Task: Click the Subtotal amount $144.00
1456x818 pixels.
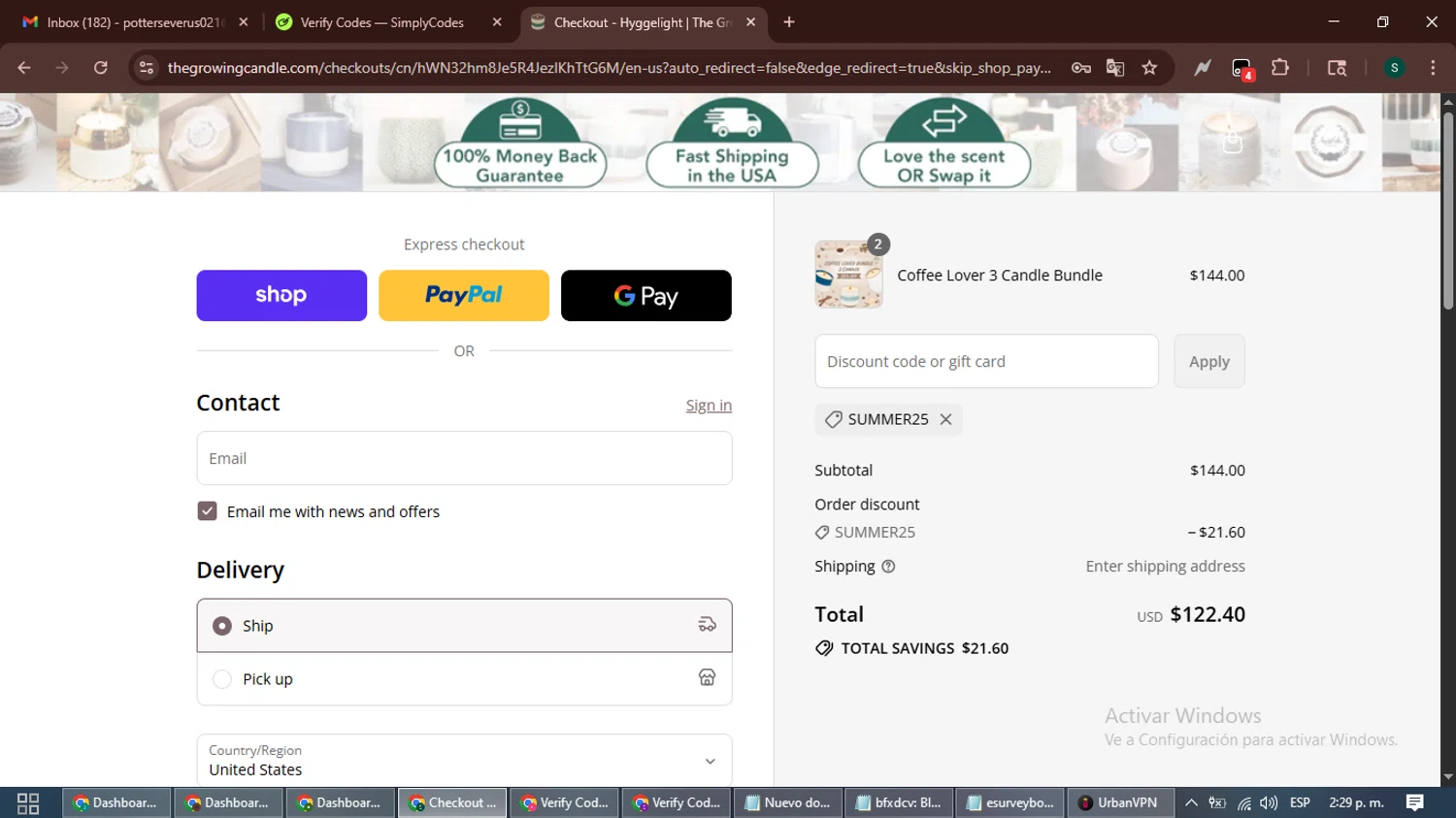Action: pos(1217,471)
